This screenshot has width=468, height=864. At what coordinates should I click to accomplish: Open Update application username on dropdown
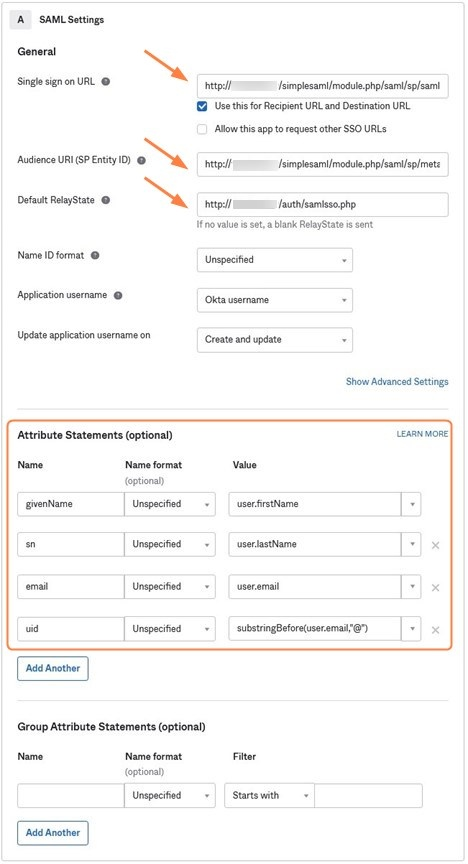275,340
